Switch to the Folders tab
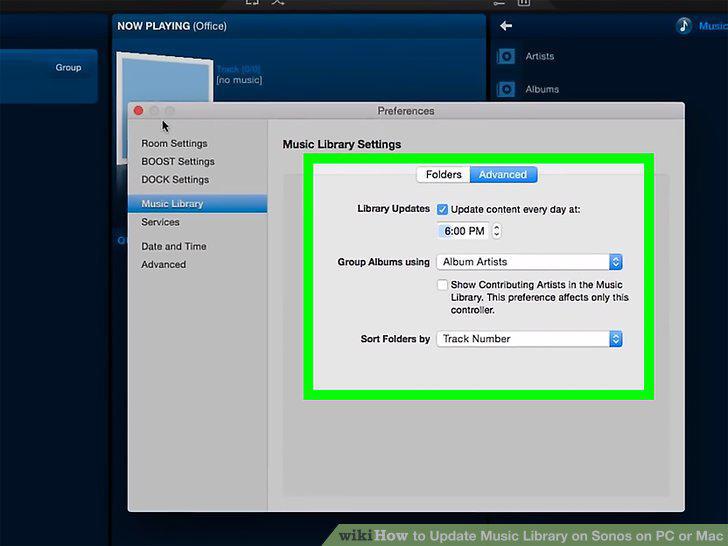The image size is (728, 546). [x=443, y=175]
